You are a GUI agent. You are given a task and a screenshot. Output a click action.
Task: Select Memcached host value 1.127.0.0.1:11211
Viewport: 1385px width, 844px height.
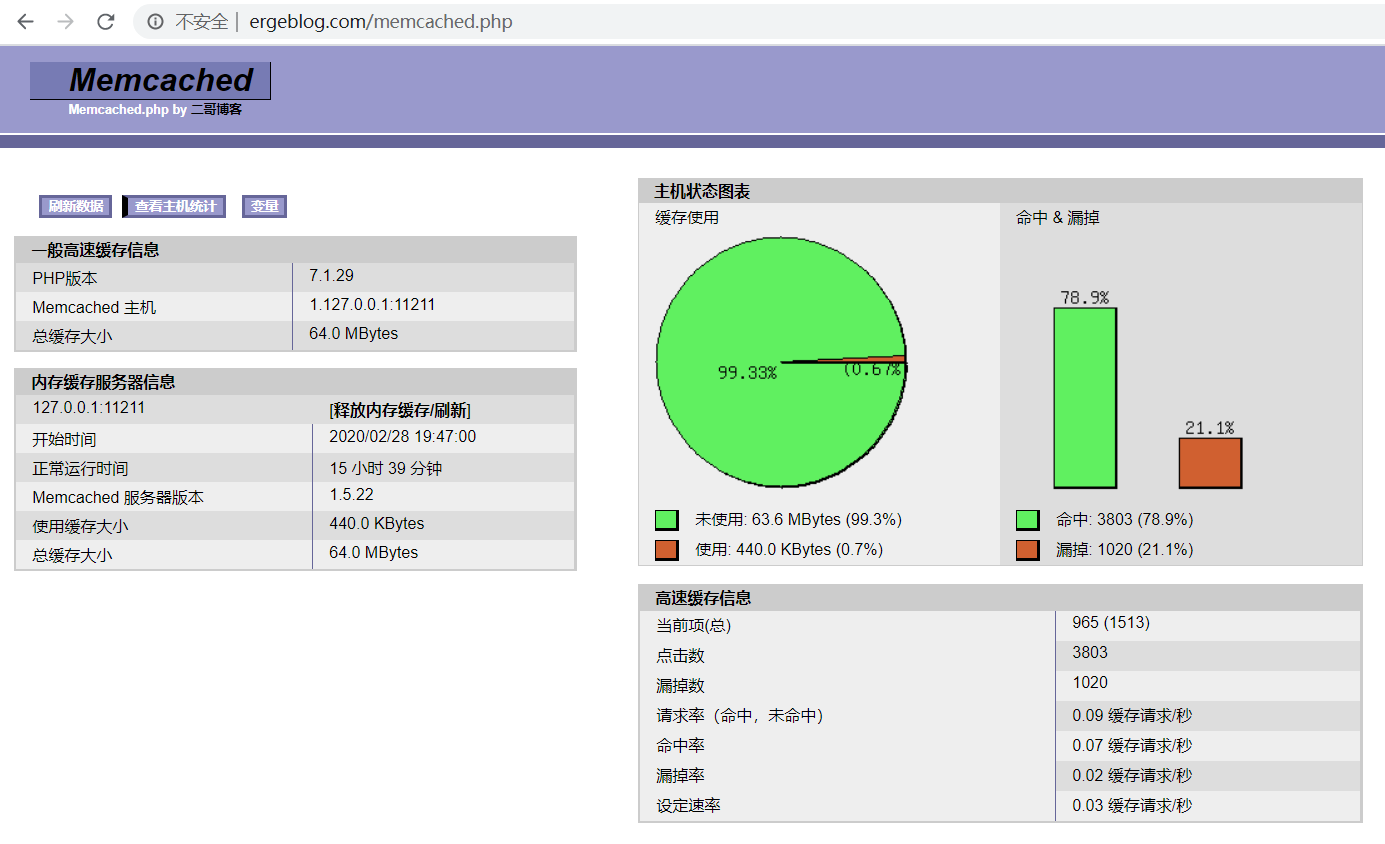(372, 305)
